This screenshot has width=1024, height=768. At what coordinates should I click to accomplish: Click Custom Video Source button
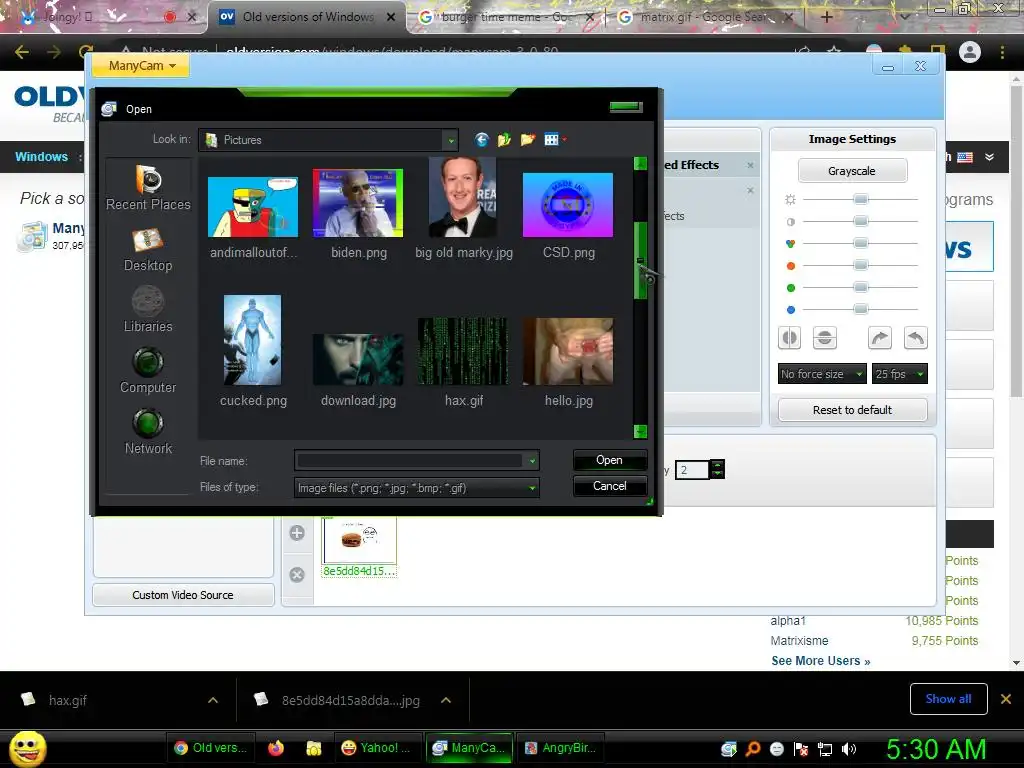[183, 595]
